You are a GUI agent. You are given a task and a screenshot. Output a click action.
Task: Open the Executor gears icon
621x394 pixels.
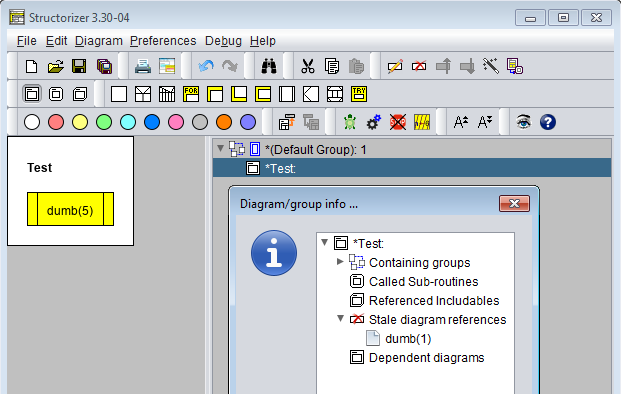pyautogui.click(x=373, y=122)
